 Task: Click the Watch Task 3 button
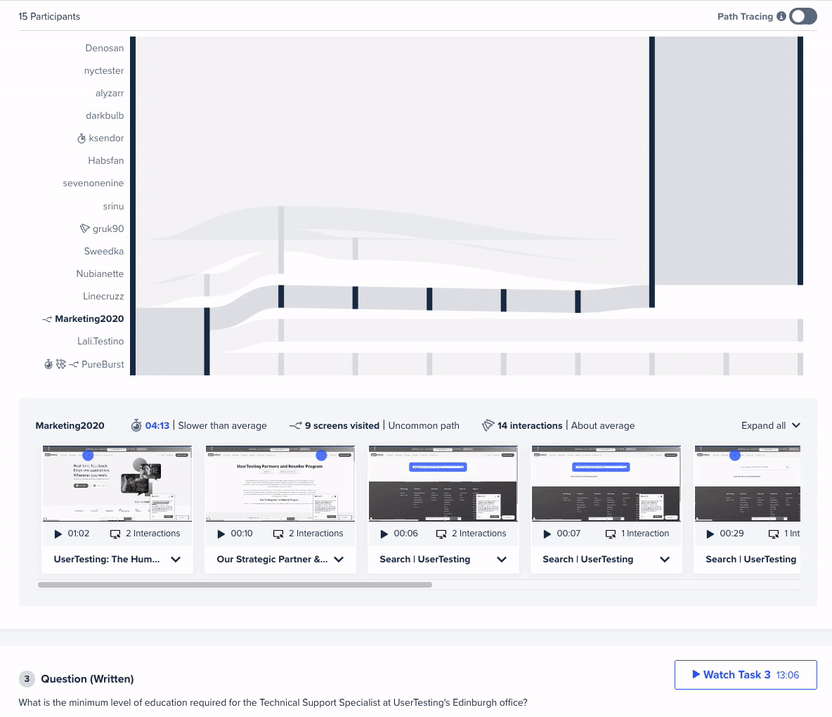coord(745,675)
